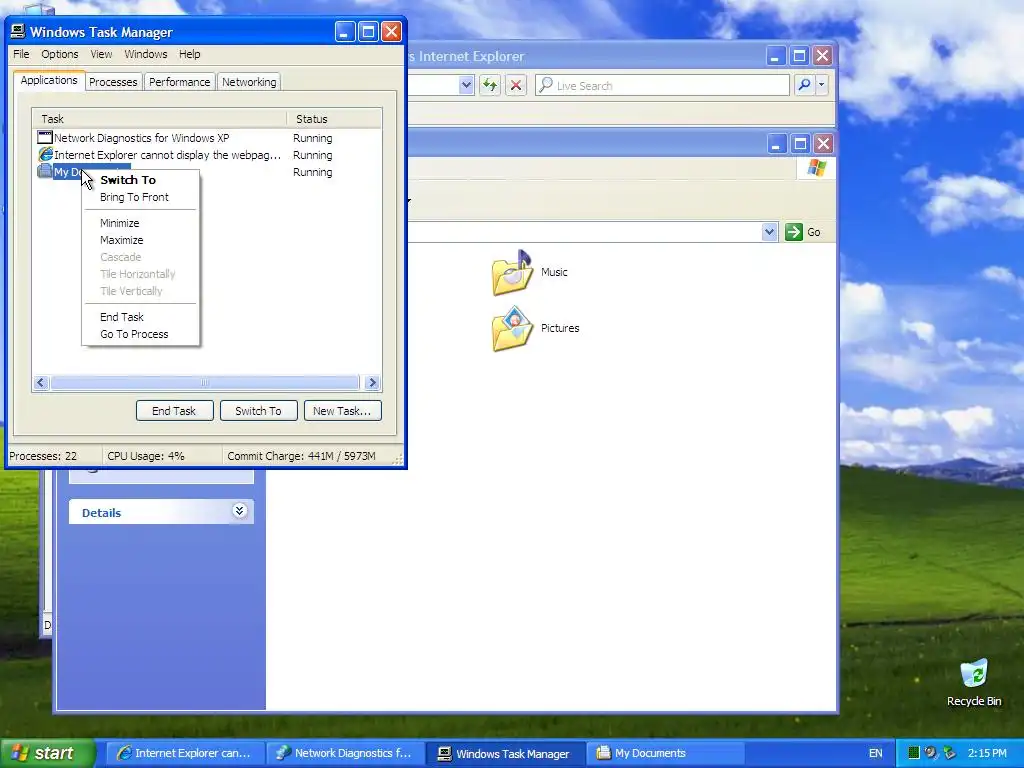Click in the Live Search input field

[x=662, y=85]
